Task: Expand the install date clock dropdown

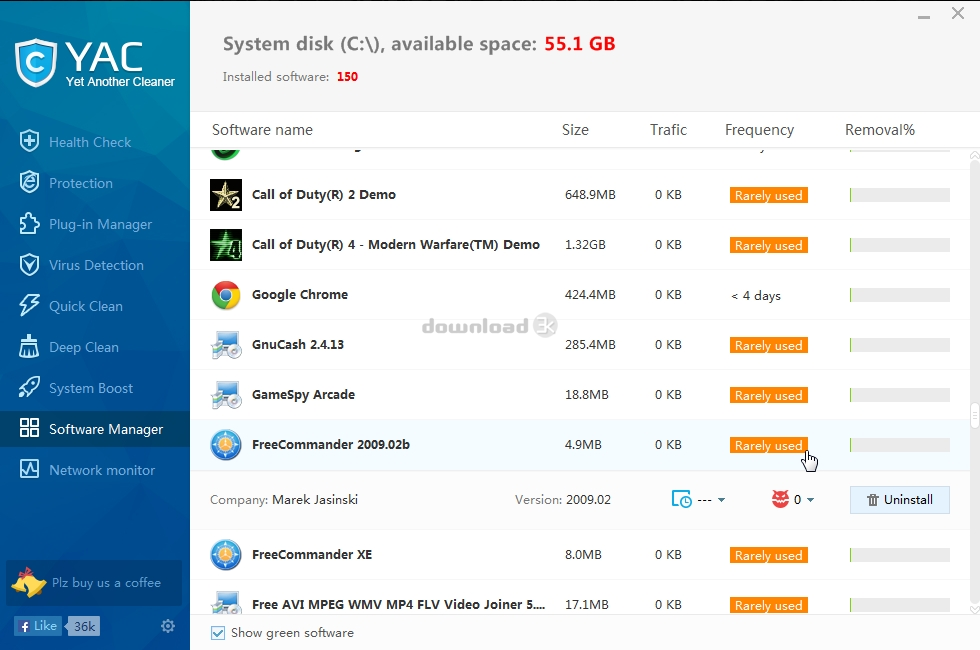Action: (x=699, y=500)
